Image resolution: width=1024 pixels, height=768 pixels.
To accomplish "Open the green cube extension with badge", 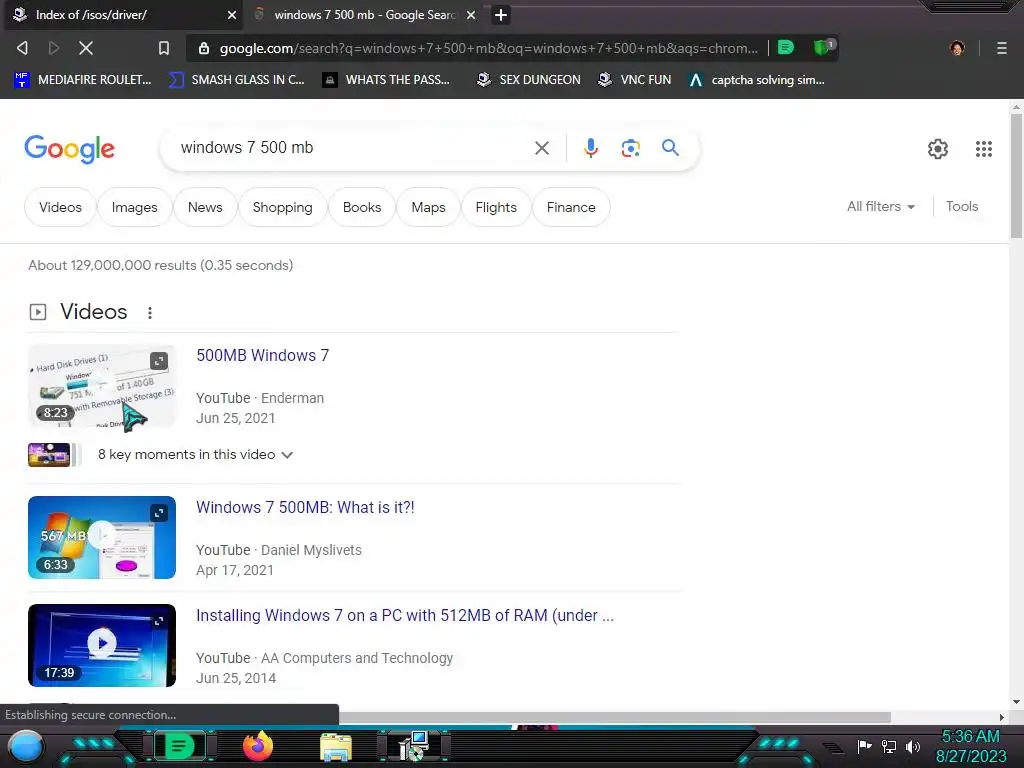I will click(x=824, y=47).
